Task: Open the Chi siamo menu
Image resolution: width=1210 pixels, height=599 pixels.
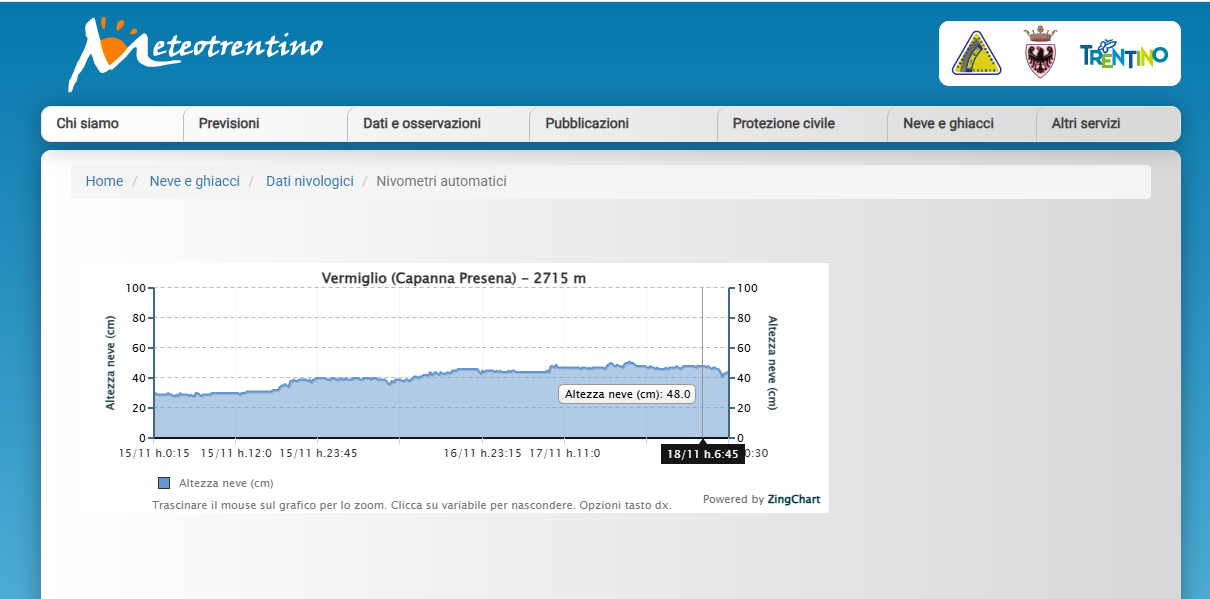Action: coord(88,124)
